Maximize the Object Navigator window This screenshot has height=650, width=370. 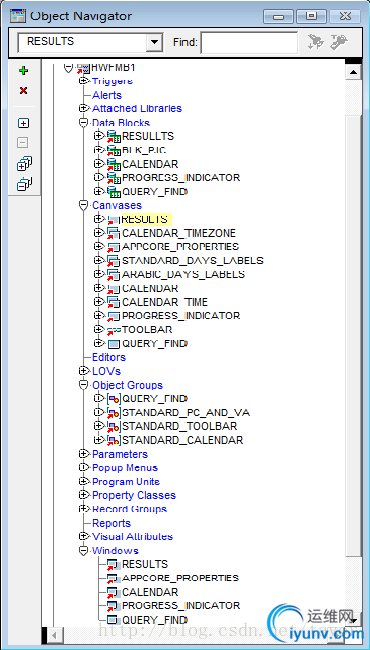pyautogui.click(x=311, y=16)
